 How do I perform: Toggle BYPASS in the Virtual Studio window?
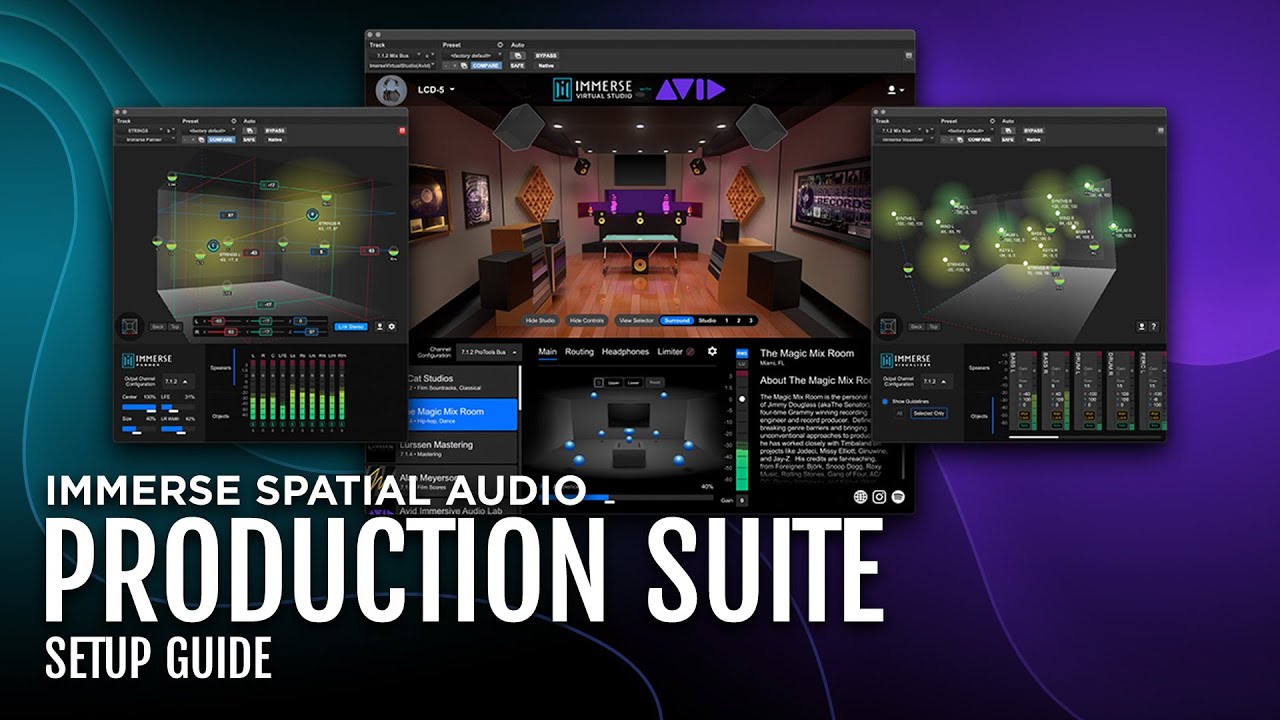coord(546,55)
